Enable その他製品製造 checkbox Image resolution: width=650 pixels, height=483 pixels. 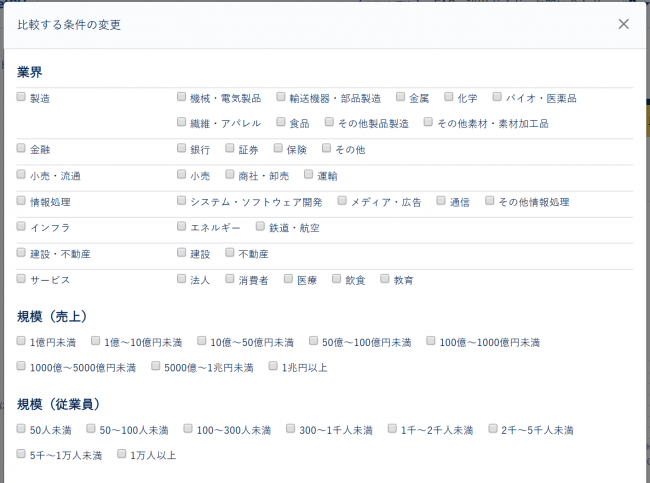(x=329, y=122)
